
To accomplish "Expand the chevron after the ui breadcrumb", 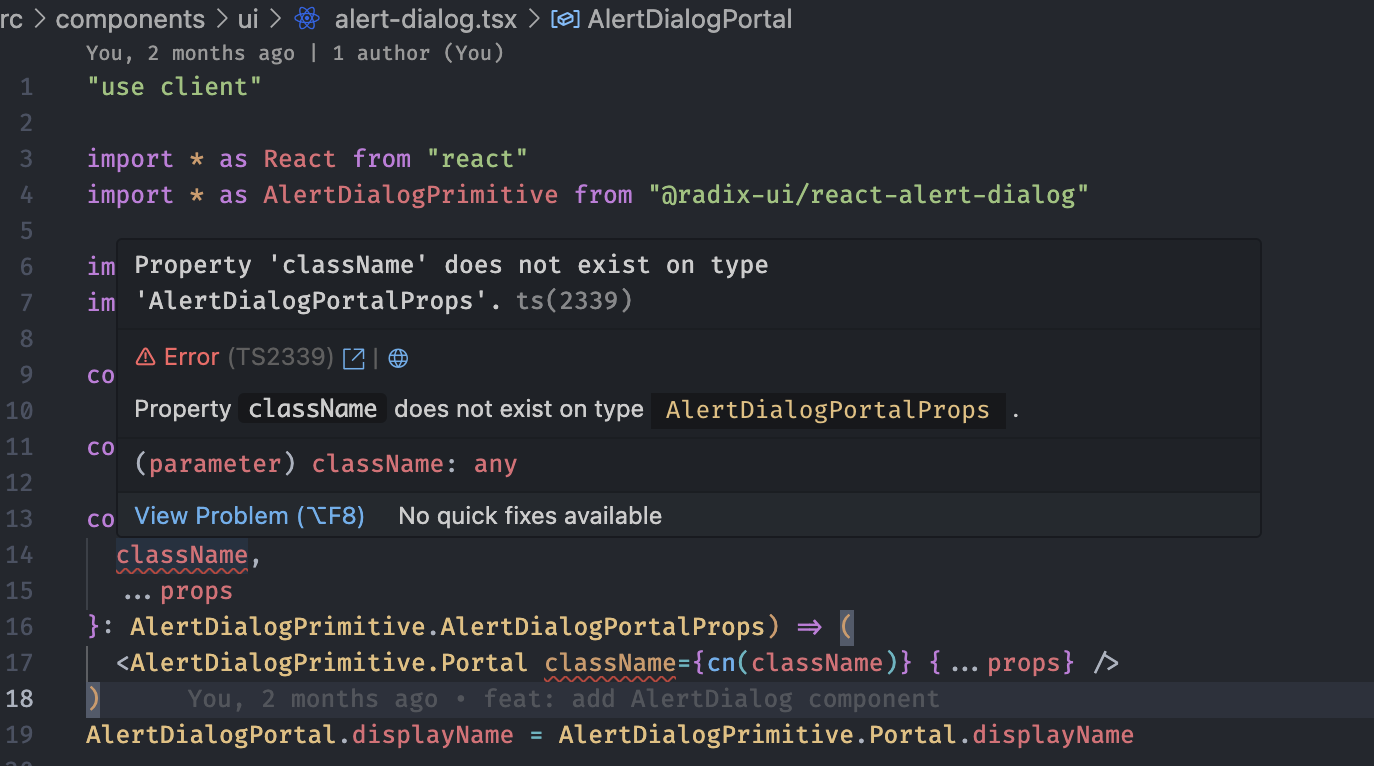I will 273,19.
